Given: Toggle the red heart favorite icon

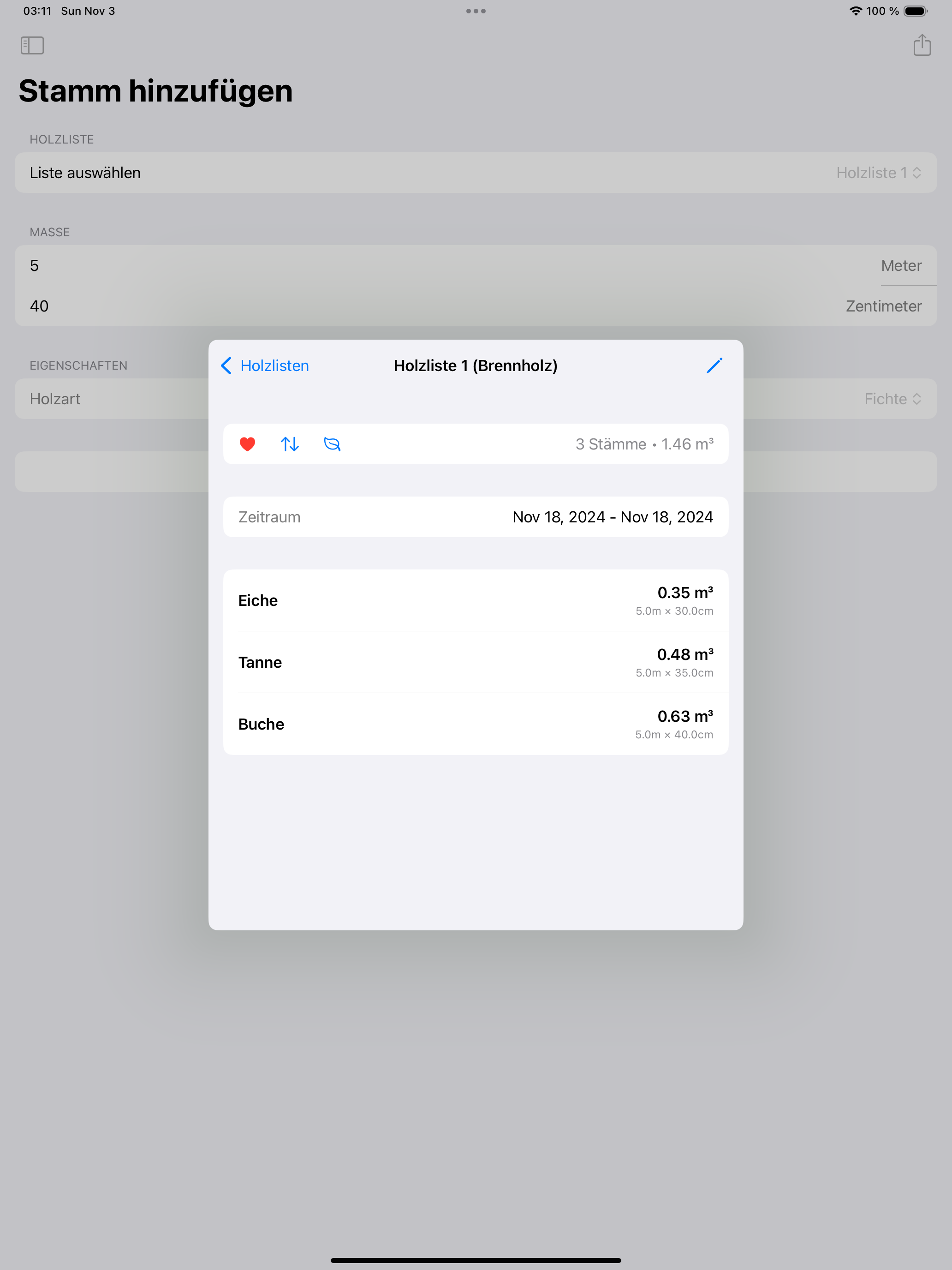Looking at the screenshot, I should click(x=247, y=444).
